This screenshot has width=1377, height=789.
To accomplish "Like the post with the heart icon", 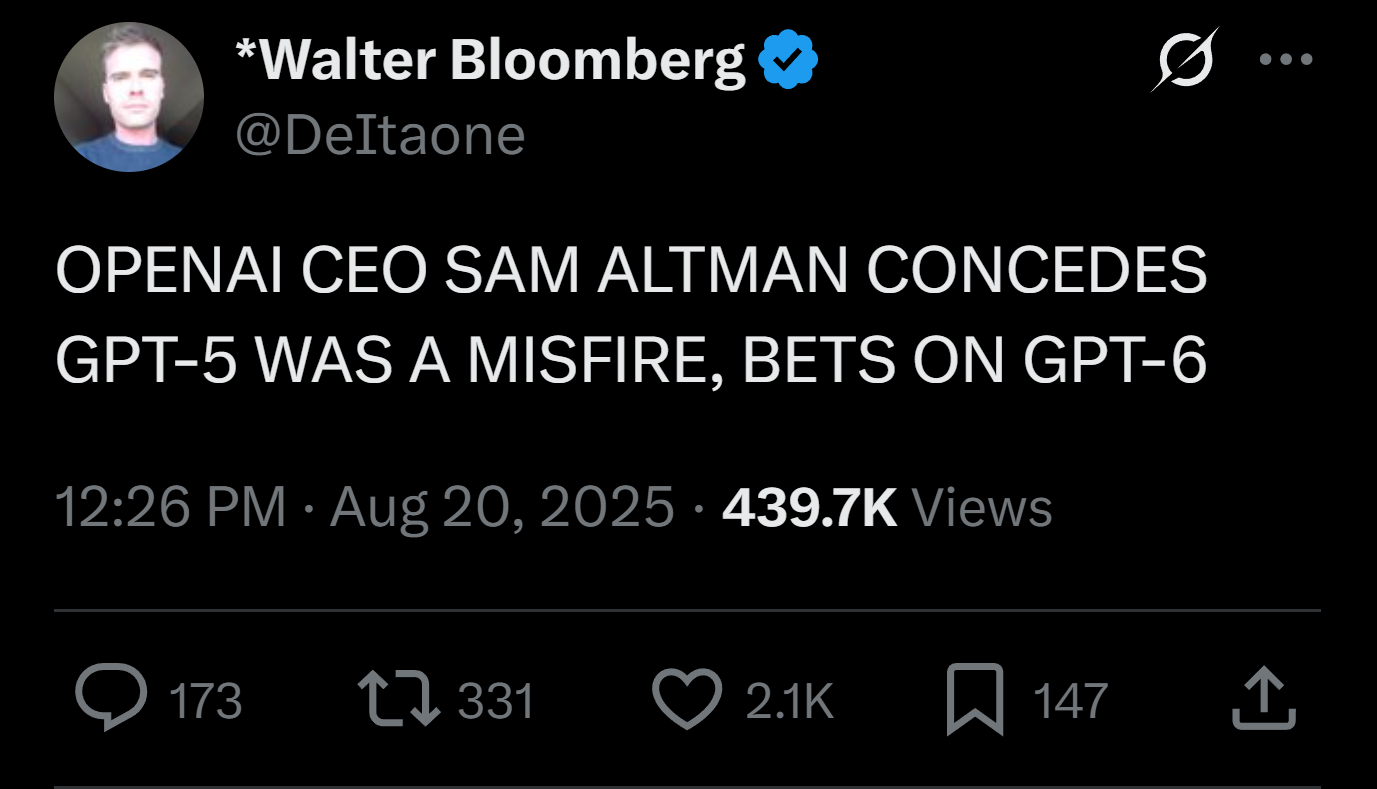I will click(x=687, y=699).
